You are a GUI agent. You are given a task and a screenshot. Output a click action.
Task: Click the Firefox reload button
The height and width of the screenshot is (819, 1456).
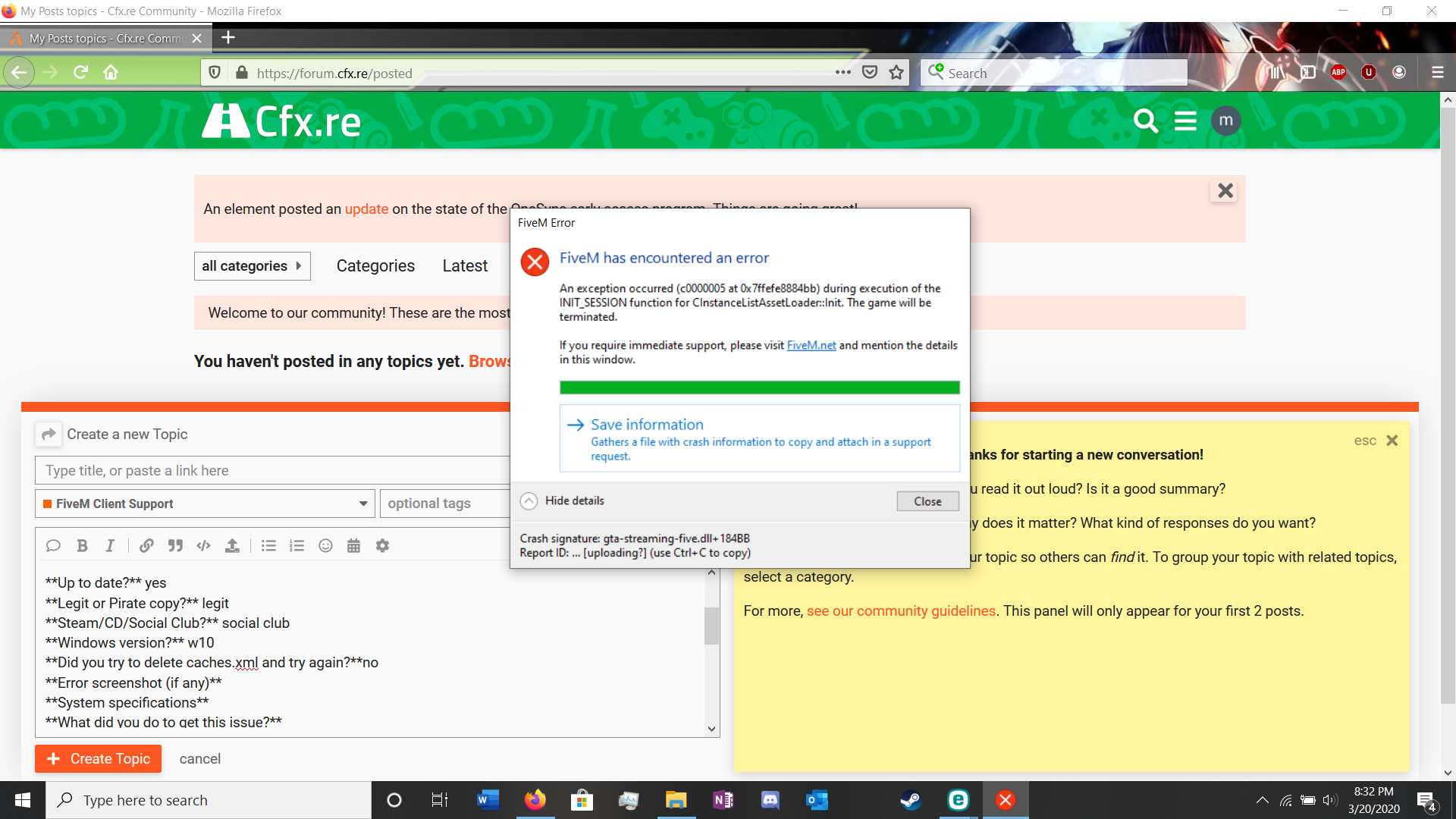[80, 73]
